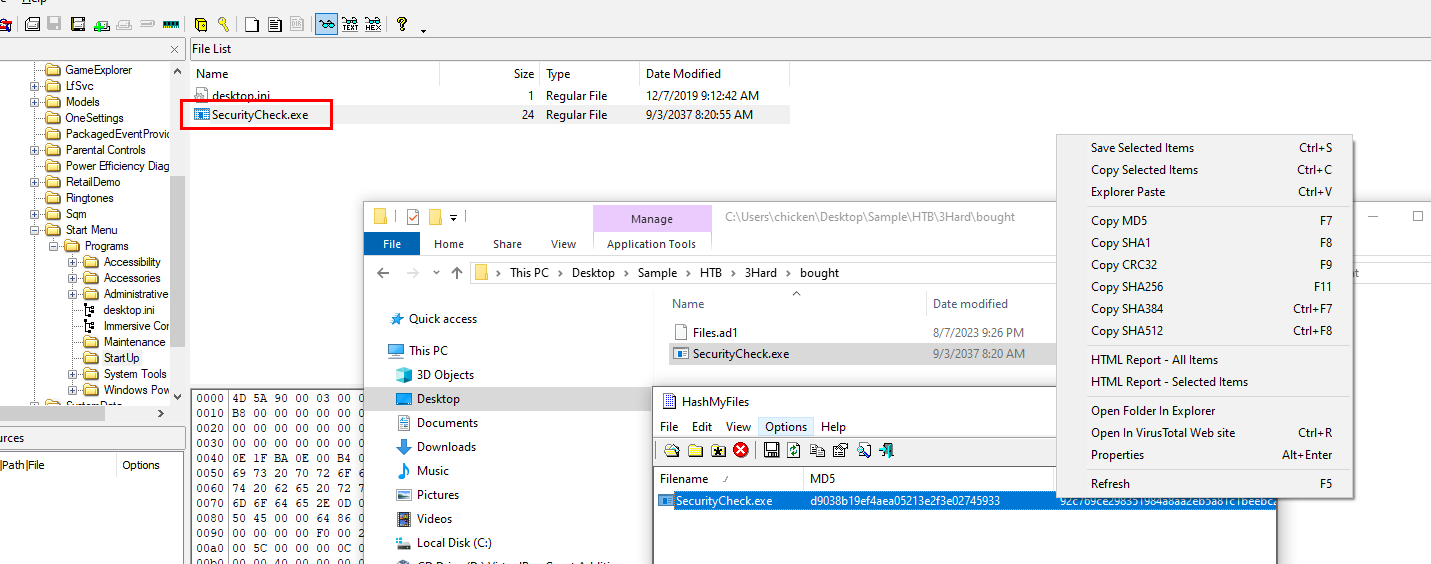Open the toolbar overflow dropdown arrow
Image resolution: width=1431 pixels, height=564 pixels.
[x=423, y=30]
